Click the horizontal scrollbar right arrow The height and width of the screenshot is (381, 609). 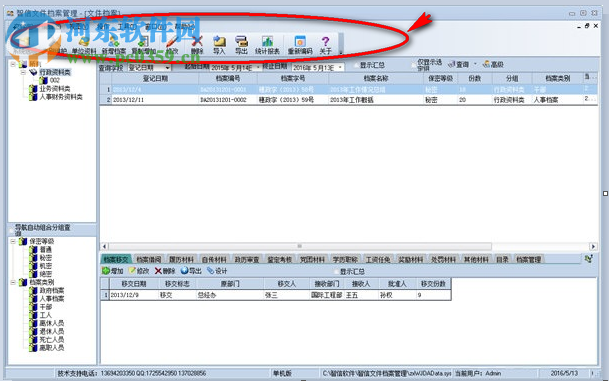tap(593, 246)
